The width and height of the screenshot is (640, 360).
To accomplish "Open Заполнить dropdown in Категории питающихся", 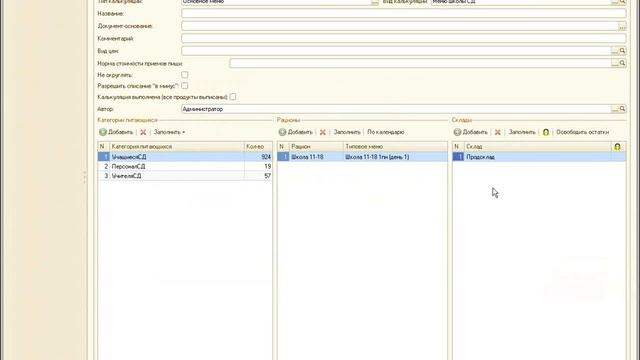I will 169,132.
